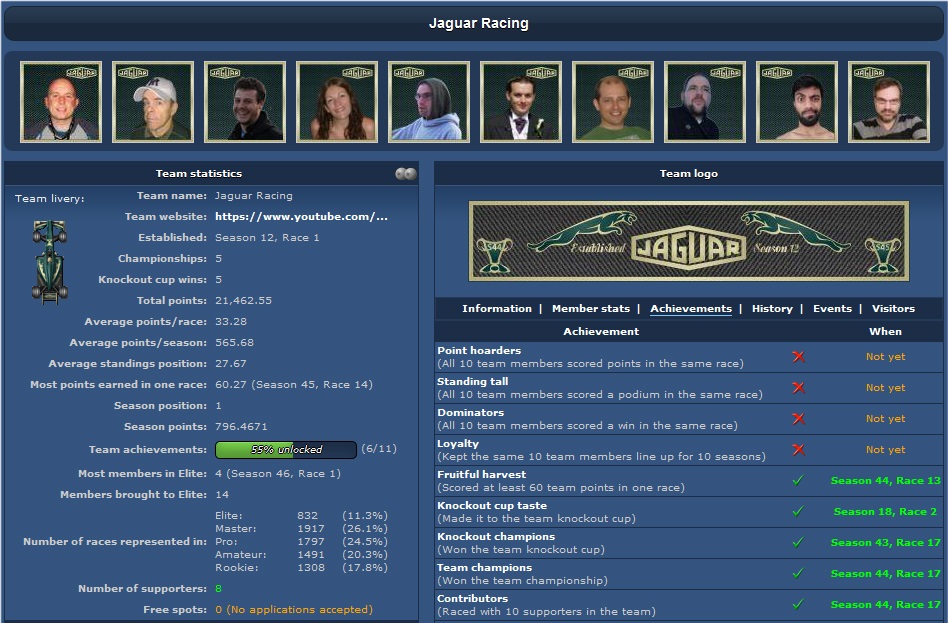The width and height of the screenshot is (948, 623).
Task: Click the 55% unlocked achievements progress bar
Action: pos(286,449)
